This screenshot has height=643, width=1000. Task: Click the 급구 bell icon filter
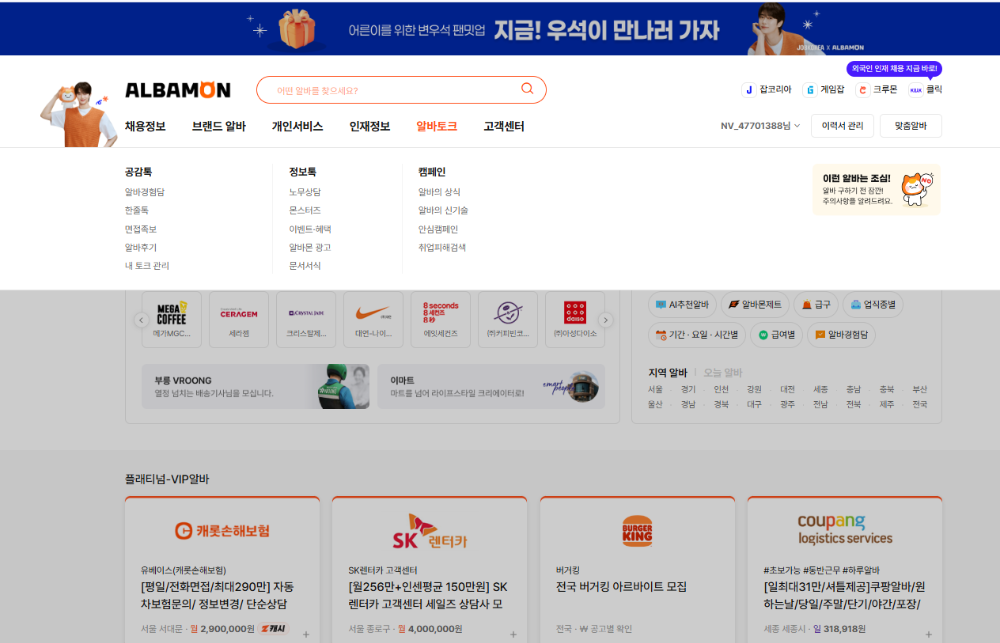(805, 305)
